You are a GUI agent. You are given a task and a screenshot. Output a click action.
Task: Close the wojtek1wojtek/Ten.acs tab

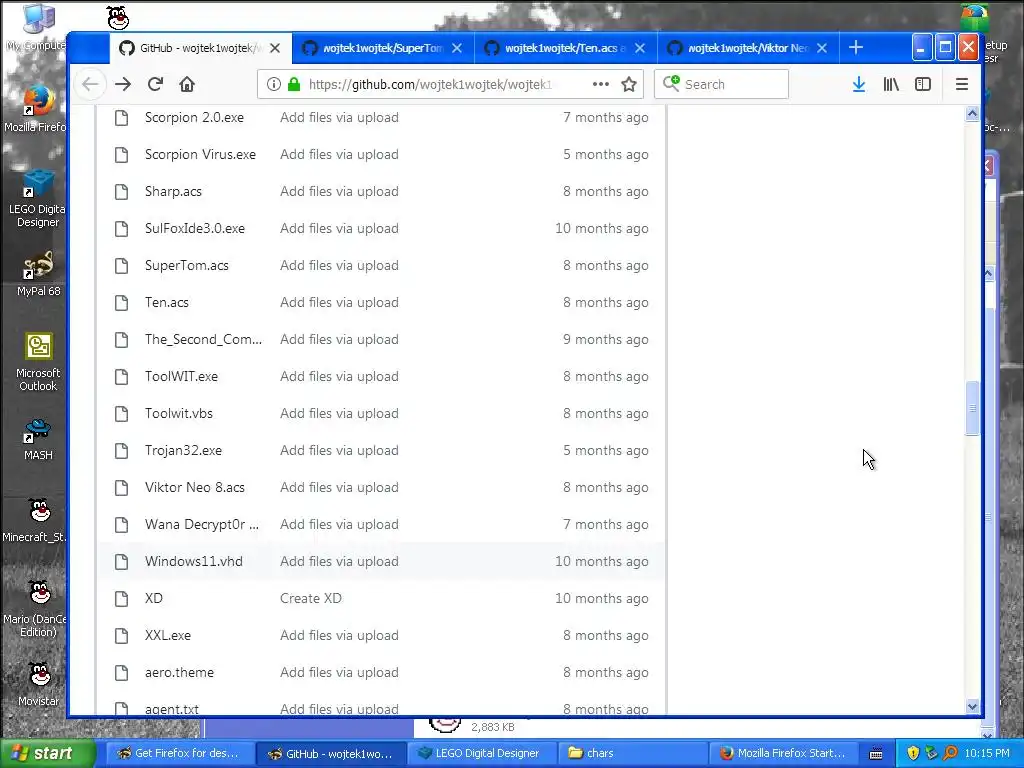coord(640,48)
